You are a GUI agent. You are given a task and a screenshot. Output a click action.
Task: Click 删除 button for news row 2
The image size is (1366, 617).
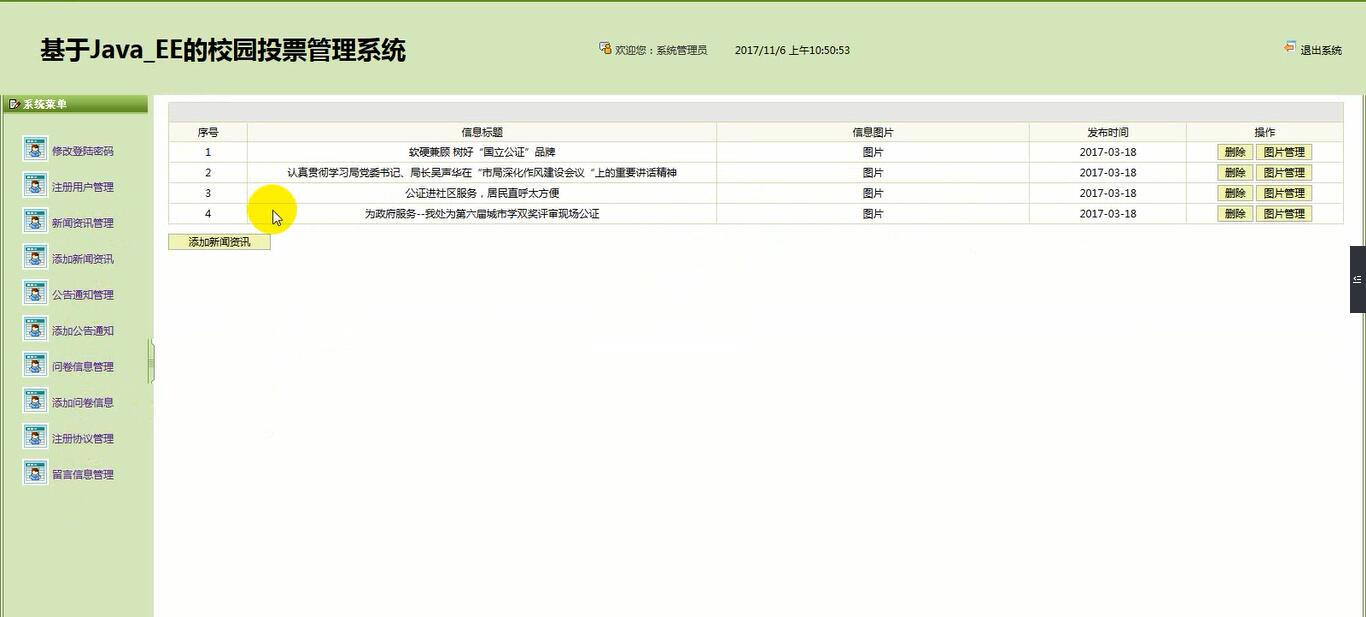pos(1235,173)
